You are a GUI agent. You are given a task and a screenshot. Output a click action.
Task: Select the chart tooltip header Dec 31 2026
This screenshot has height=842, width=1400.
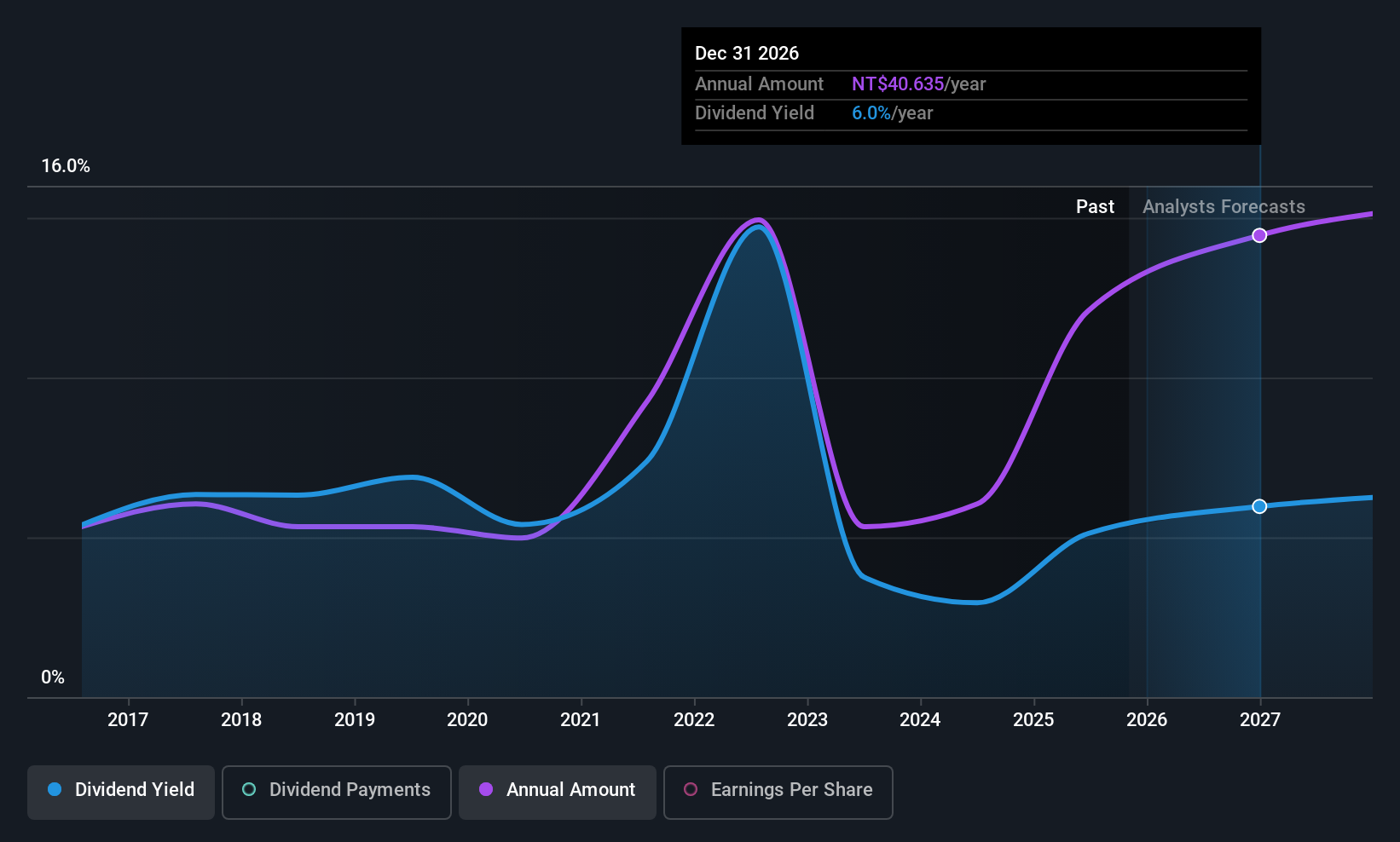point(747,53)
